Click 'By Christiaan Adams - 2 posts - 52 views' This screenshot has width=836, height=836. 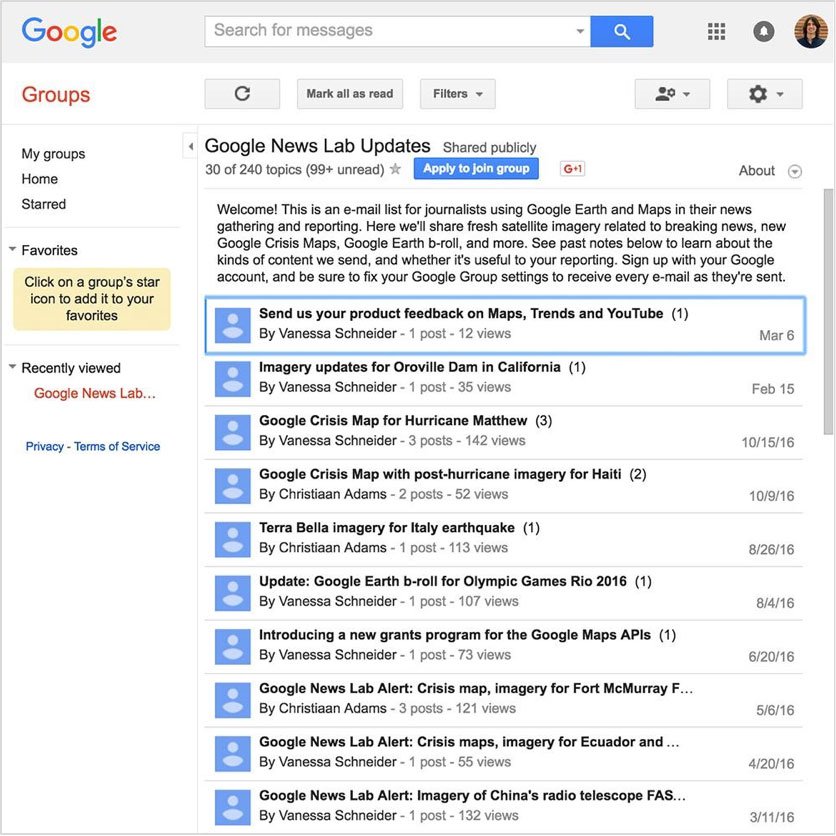[383, 495]
